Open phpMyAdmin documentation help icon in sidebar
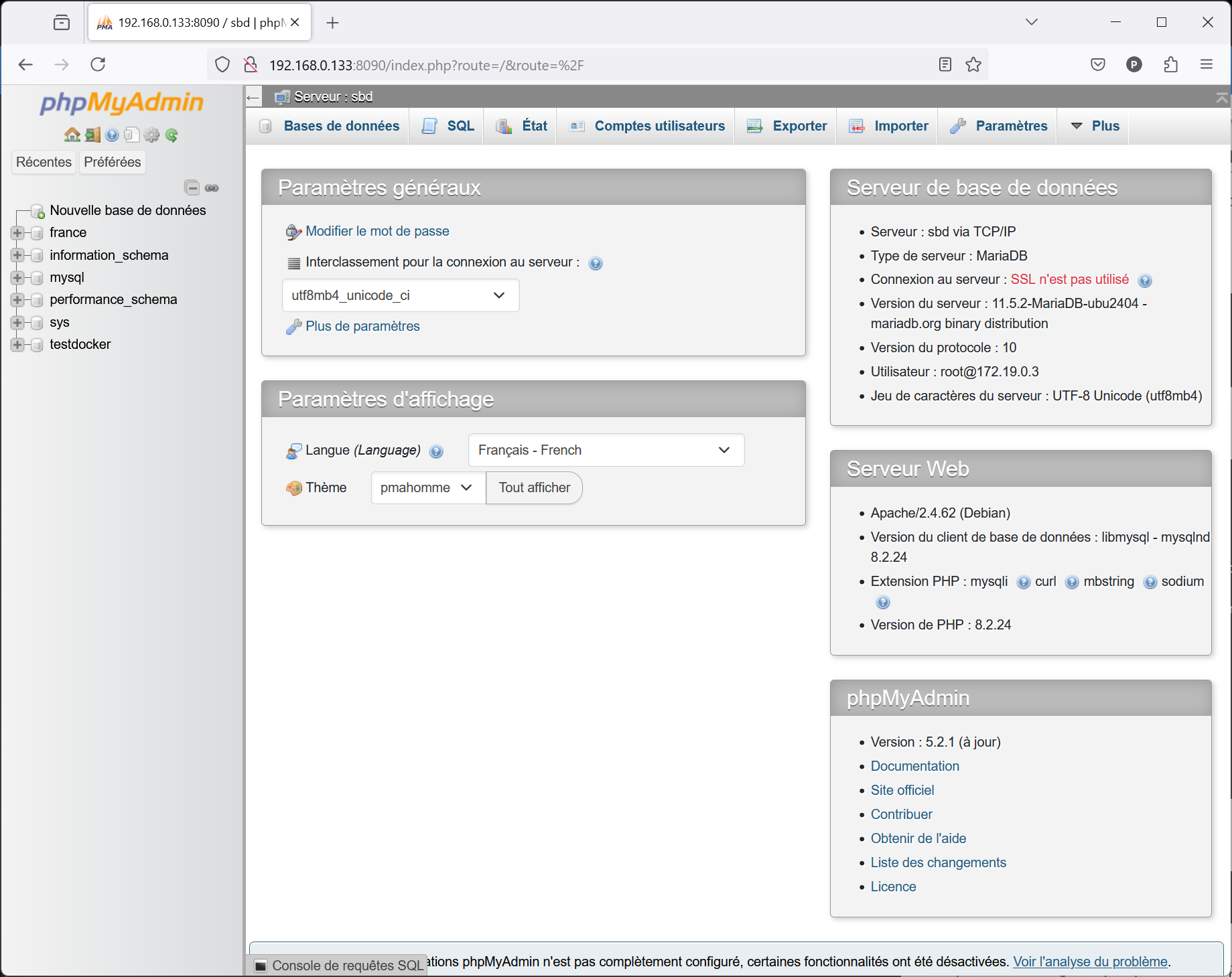This screenshot has width=1232, height=977. tap(112, 135)
